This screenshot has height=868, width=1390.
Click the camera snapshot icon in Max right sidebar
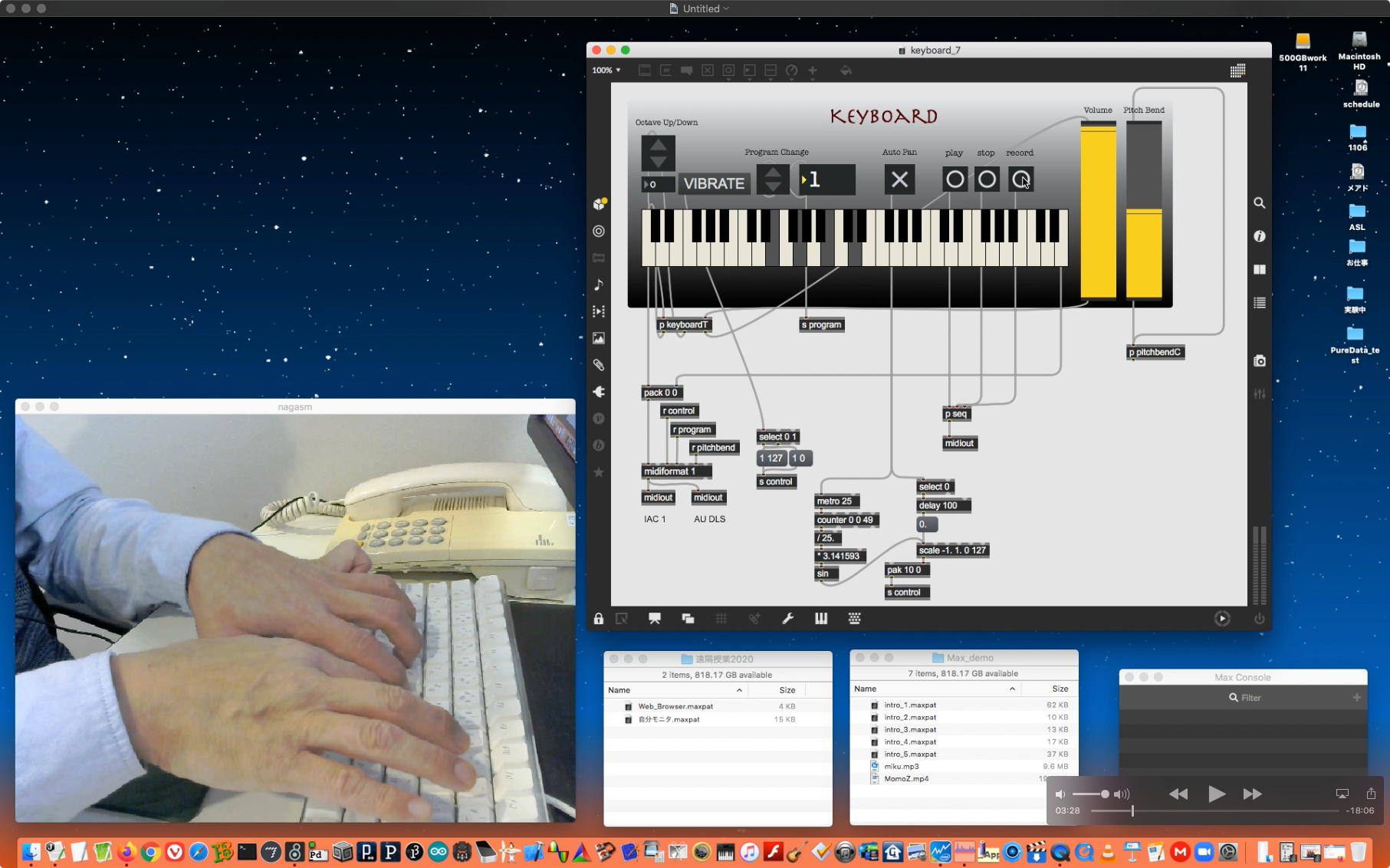1259,360
